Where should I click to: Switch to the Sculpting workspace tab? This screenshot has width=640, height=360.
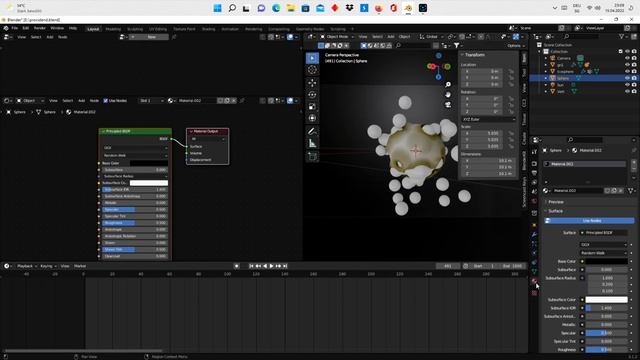135,29
